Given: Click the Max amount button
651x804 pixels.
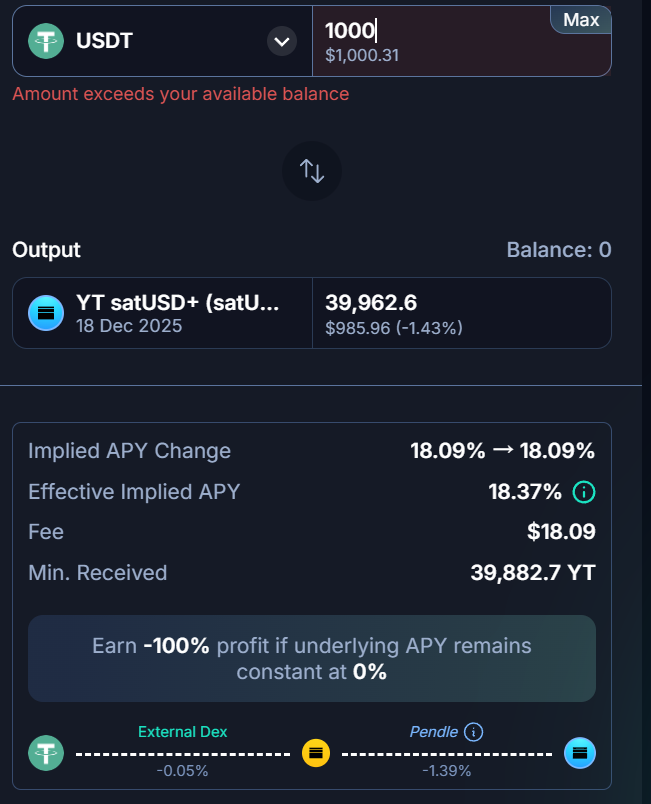Looking at the screenshot, I should tap(581, 19).
